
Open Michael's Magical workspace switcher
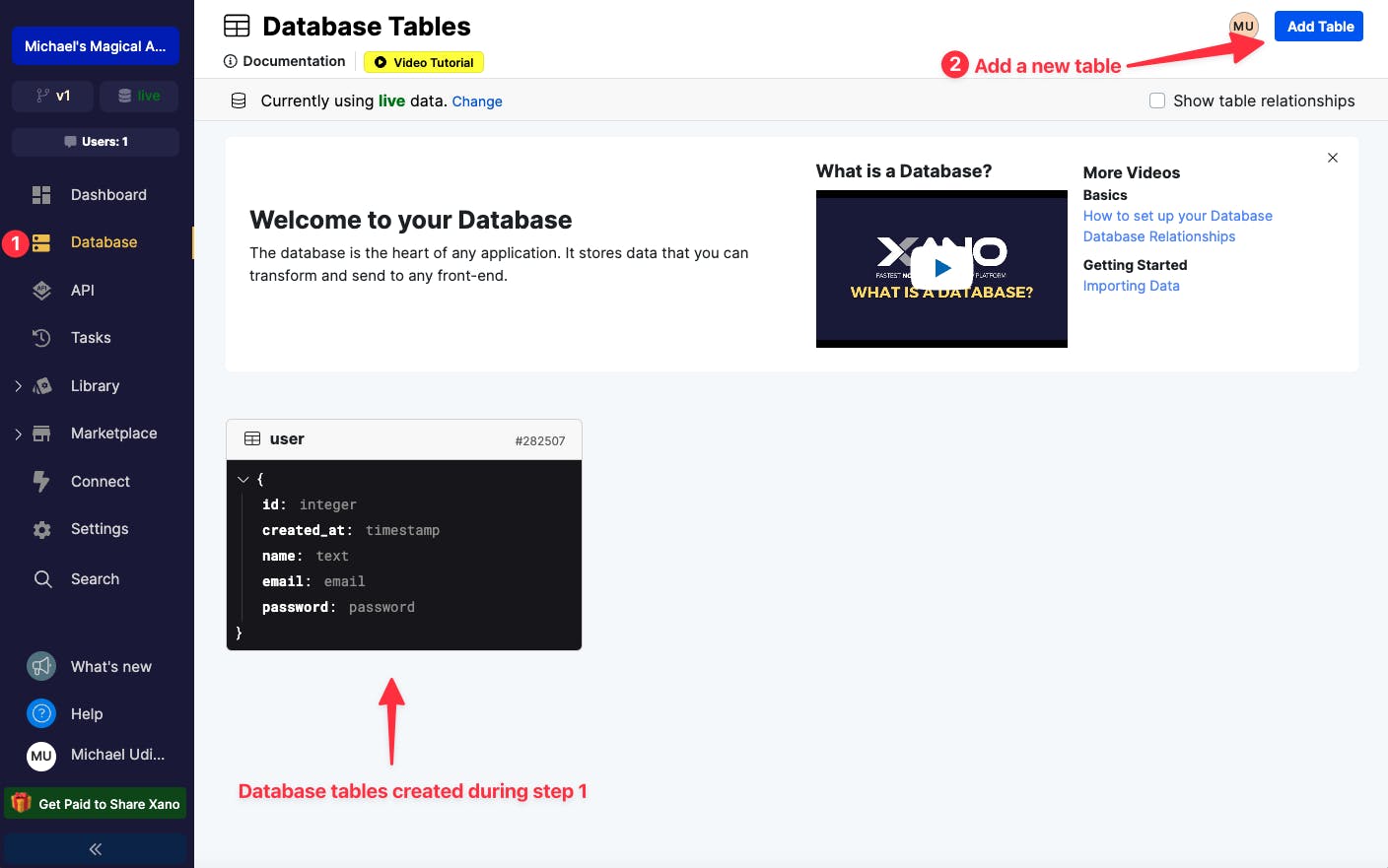96,46
